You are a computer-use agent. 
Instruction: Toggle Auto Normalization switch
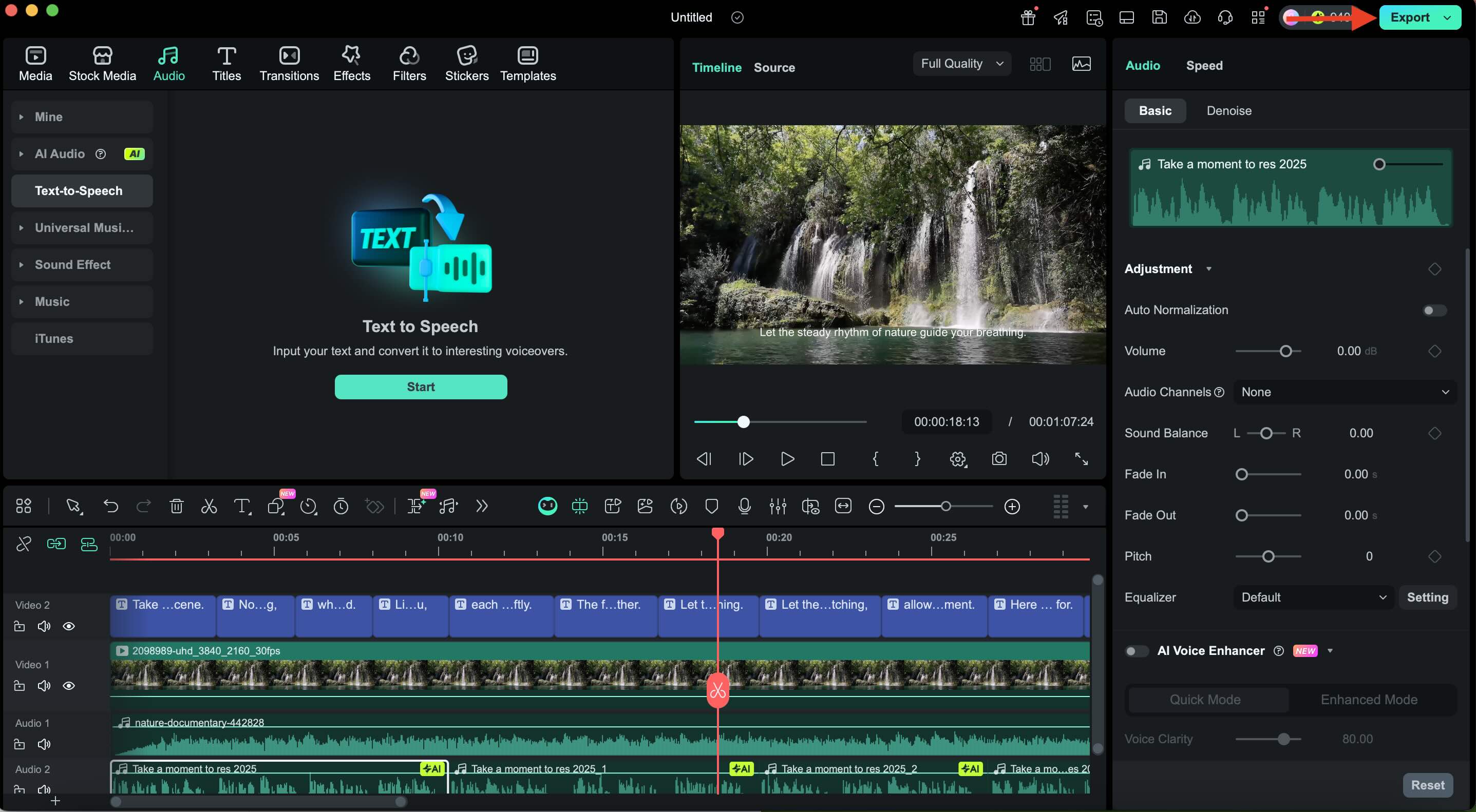(x=1434, y=311)
